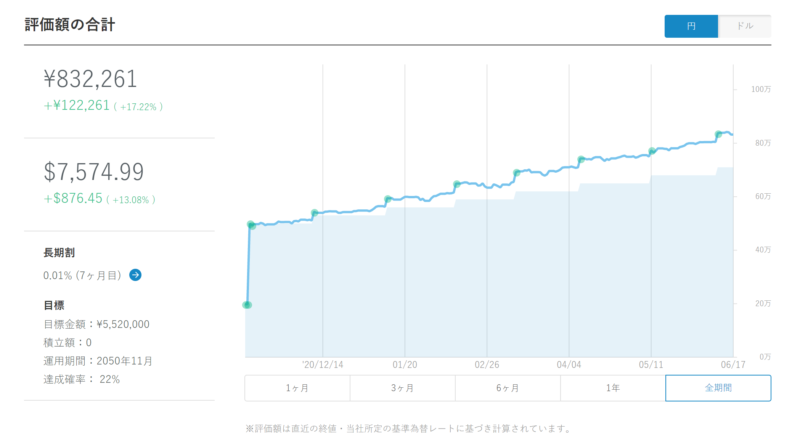Click the 目標金額 ¥5,520,000 goal line
Image resolution: width=800 pixels, height=443 pixels.
coord(96,325)
